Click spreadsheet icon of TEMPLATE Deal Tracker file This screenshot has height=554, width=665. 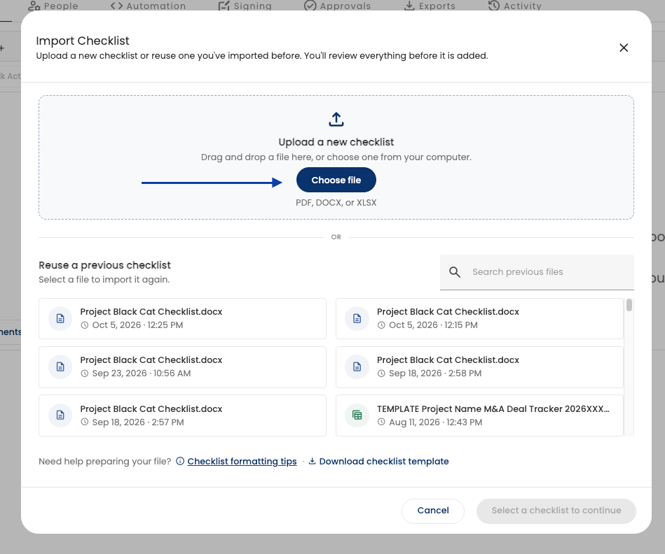pyautogui.click(x=357, y=415)
